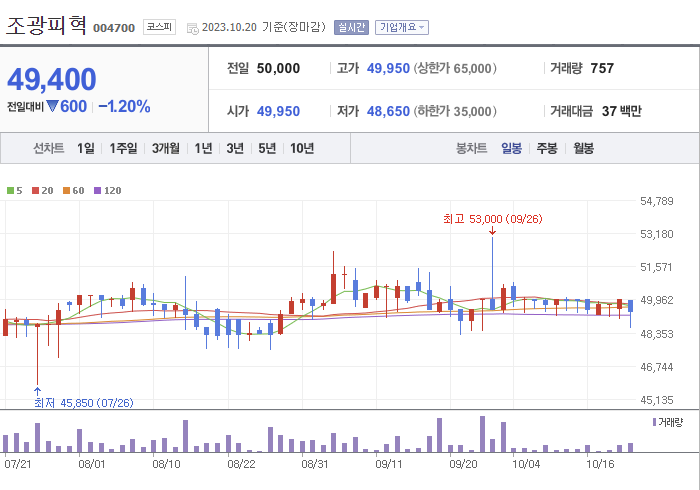Click the 51,571 y-axis label
Screen dimensions: 700x490
click(x=656, y=267)
